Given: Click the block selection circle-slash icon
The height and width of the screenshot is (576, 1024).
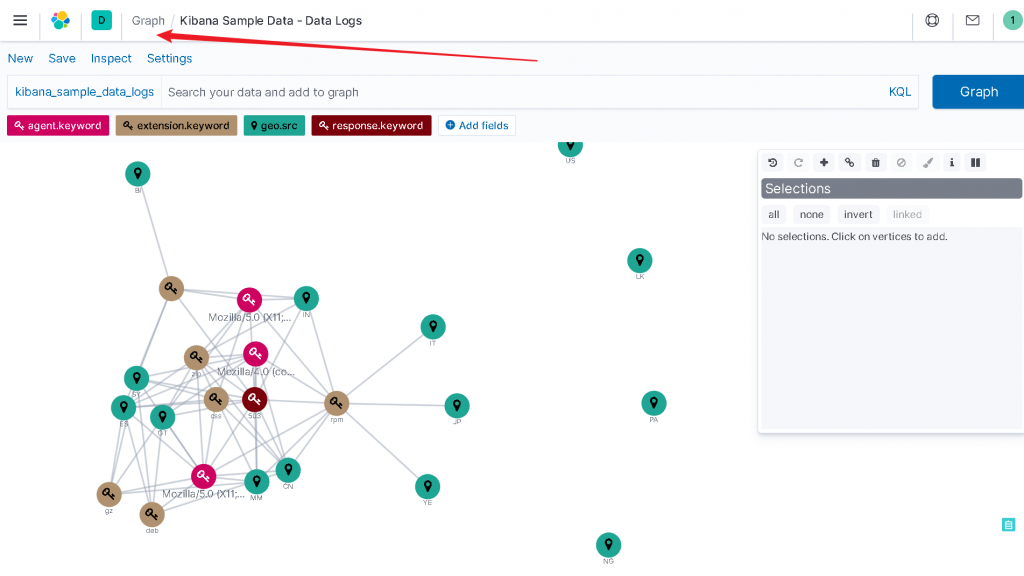Looking at the screenshot, I should click(901, 163).
